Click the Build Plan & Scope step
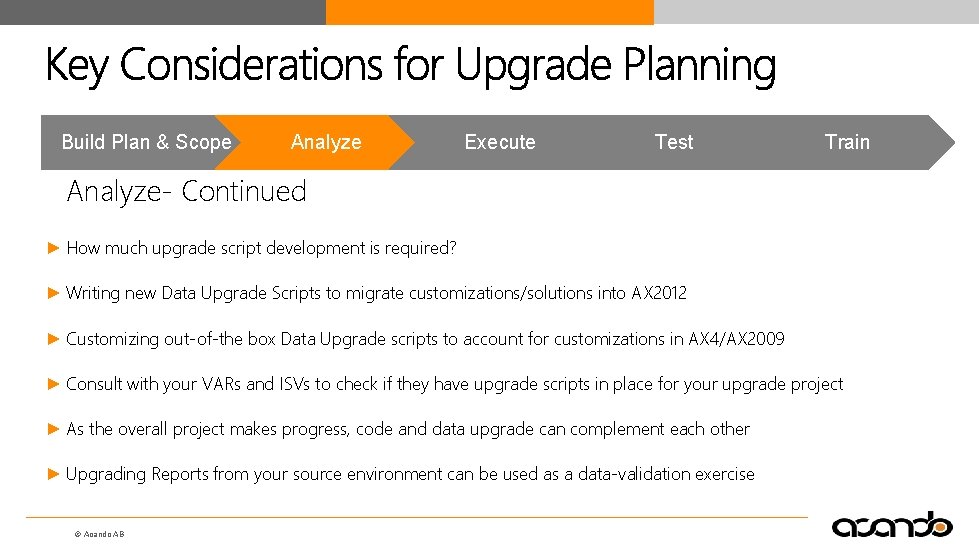 pos(146,142)
